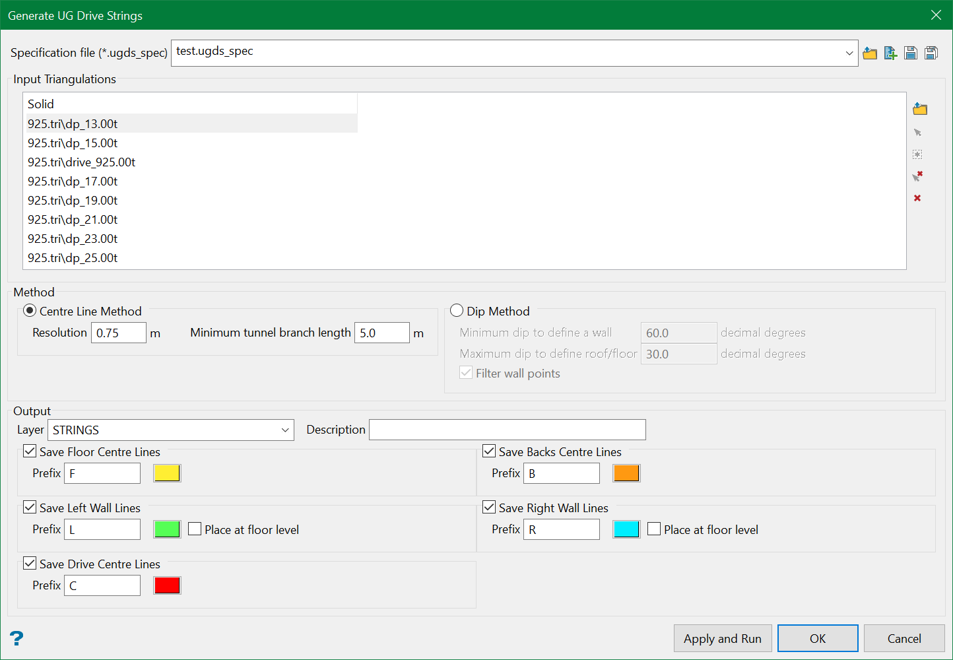Click into the Description text field
Viewport: 953px width, 660px height.
pyautogui.click(x=507, y=430)
